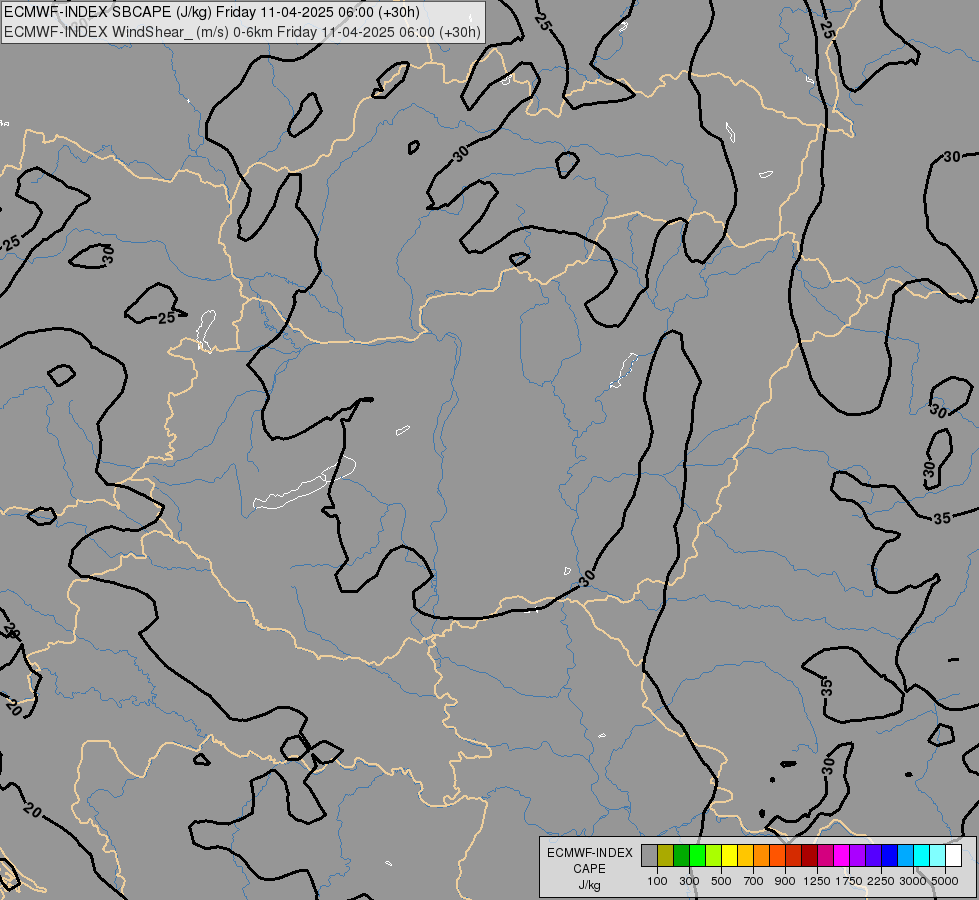Select the sky blue legend swatch

905,855
